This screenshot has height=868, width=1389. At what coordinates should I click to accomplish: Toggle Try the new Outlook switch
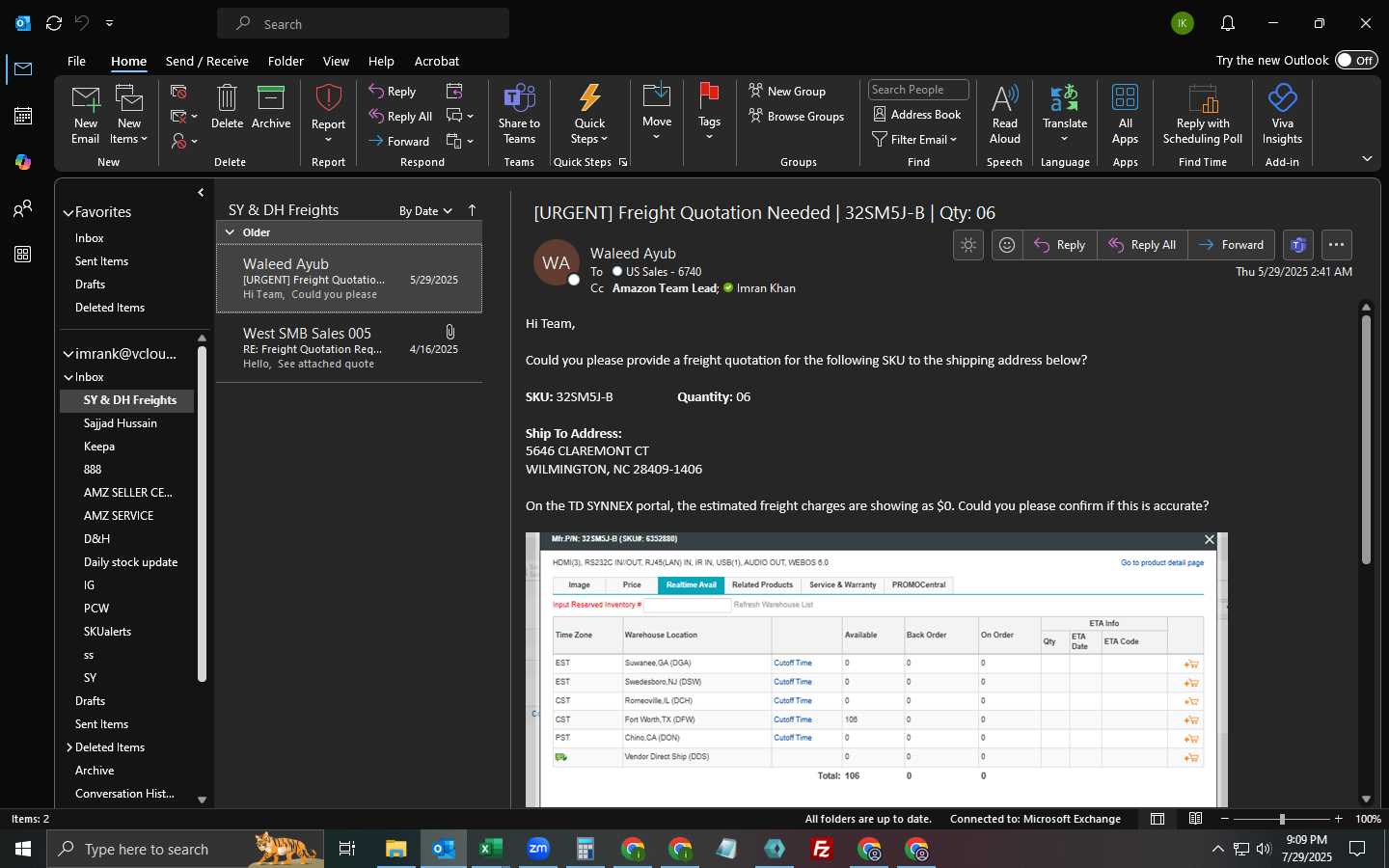[1356, 60]
